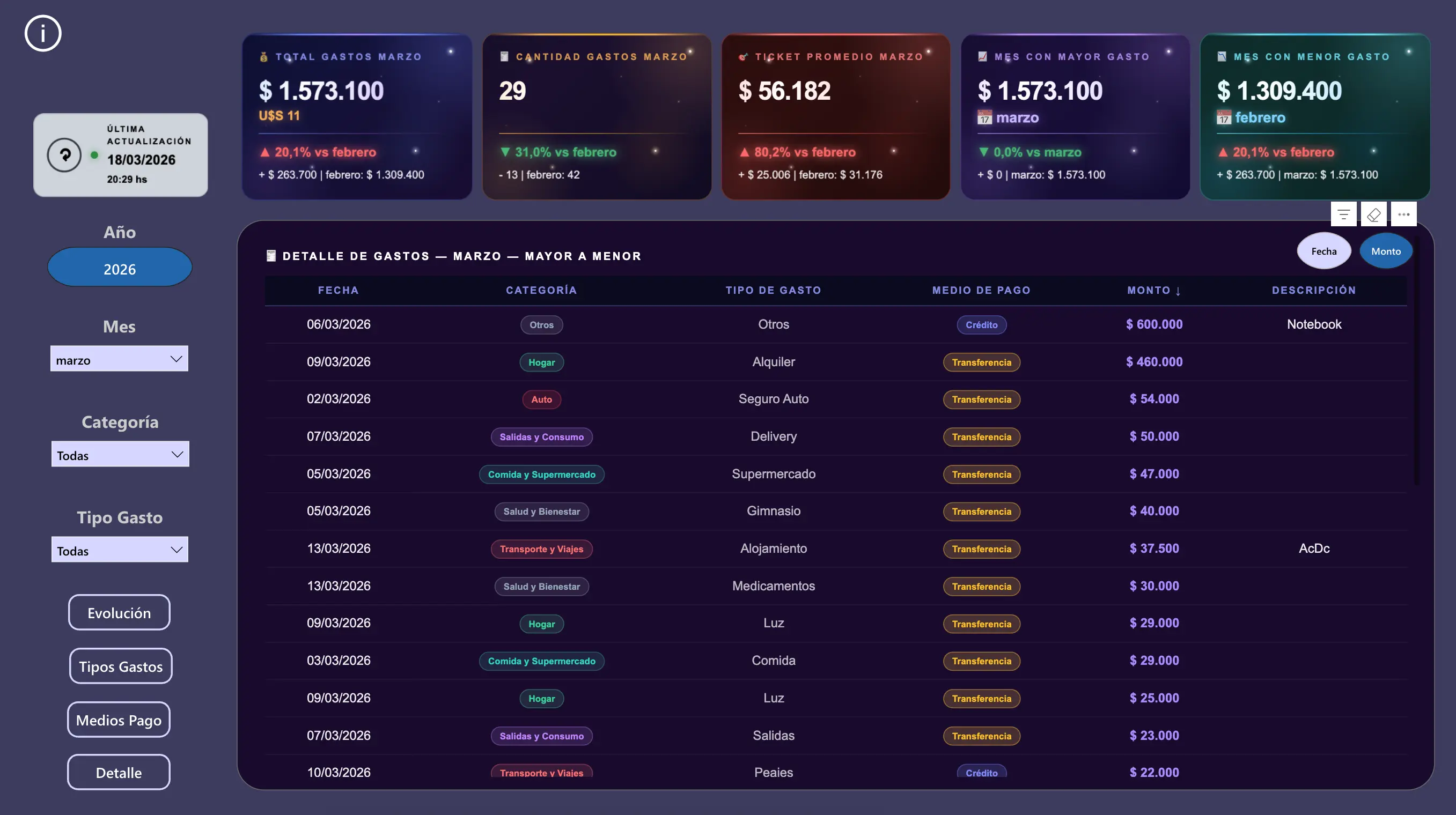This screenshot has width=1456, height=815.
Task: Open the three-dots more options icon
Action: 1403,214
